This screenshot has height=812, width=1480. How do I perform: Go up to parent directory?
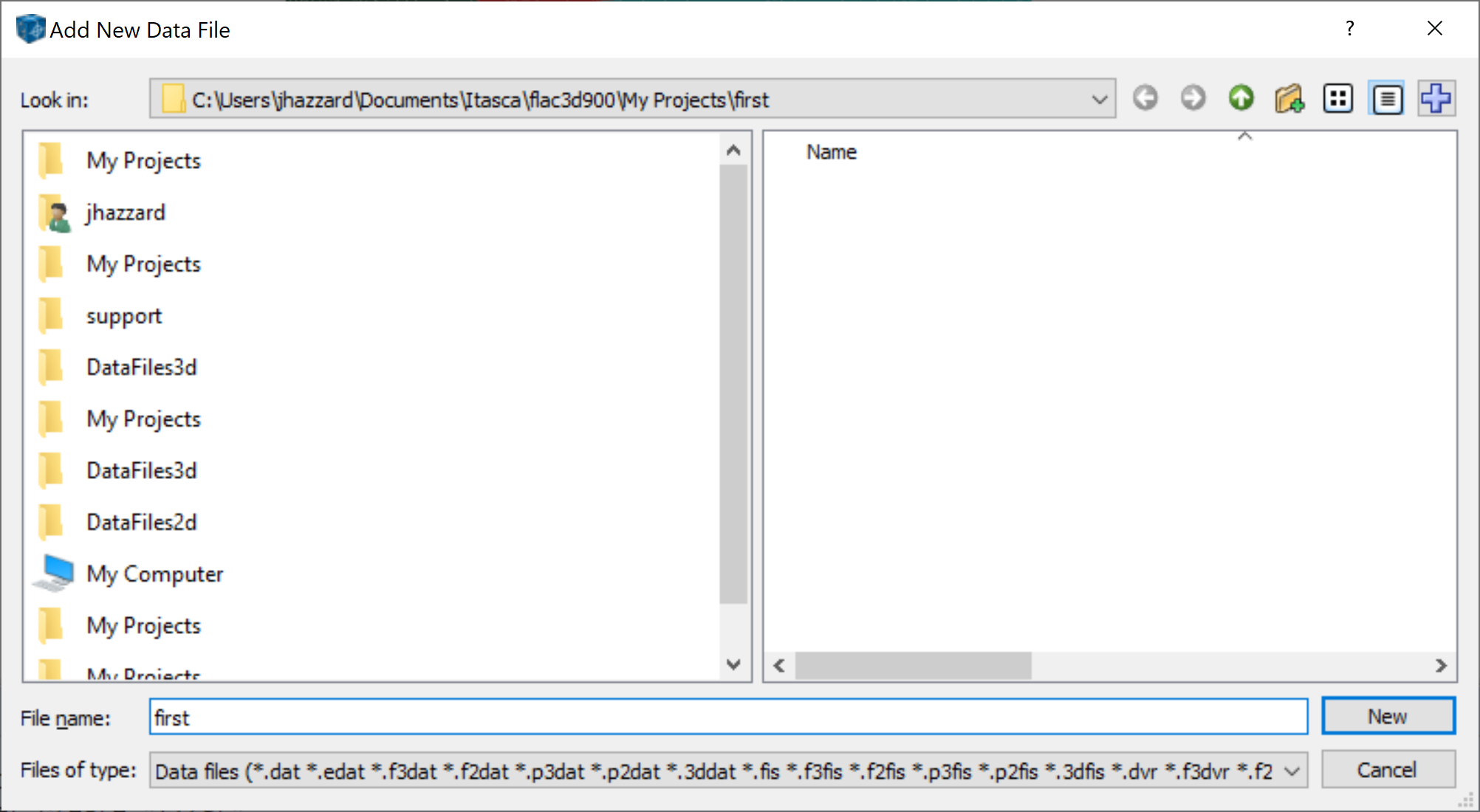(1241, 98)
